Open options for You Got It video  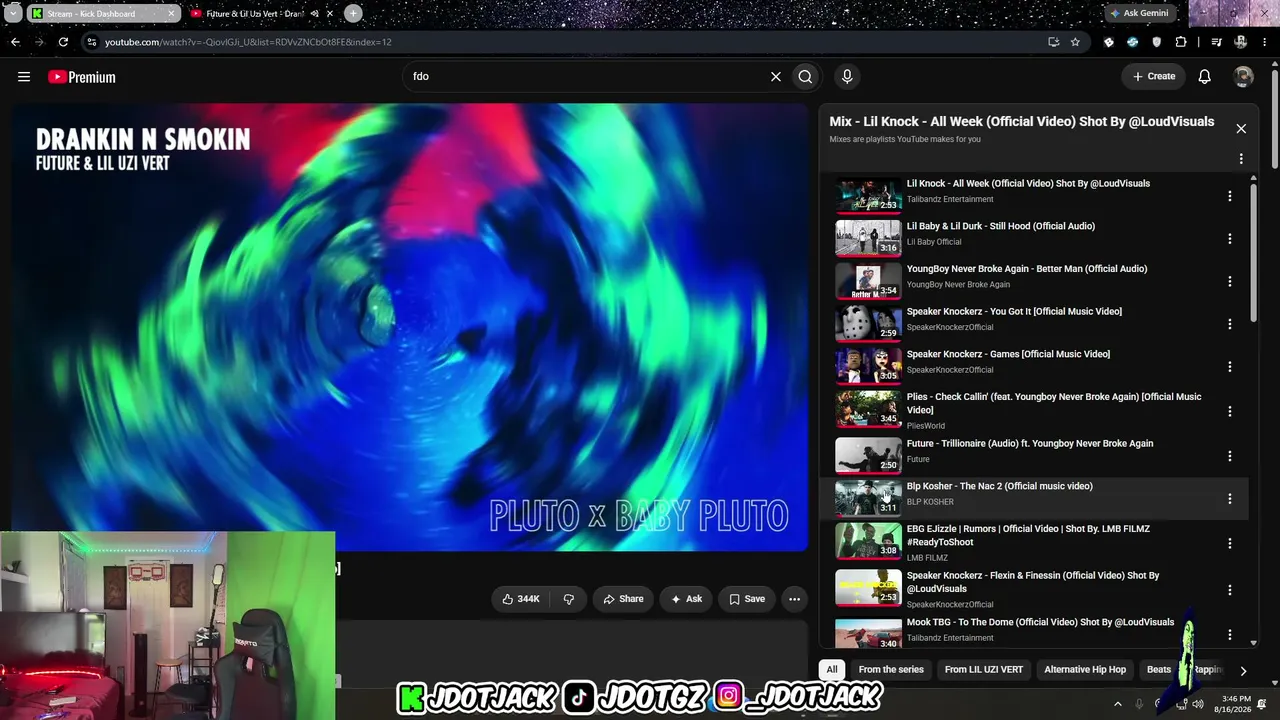click(1230, 324)
